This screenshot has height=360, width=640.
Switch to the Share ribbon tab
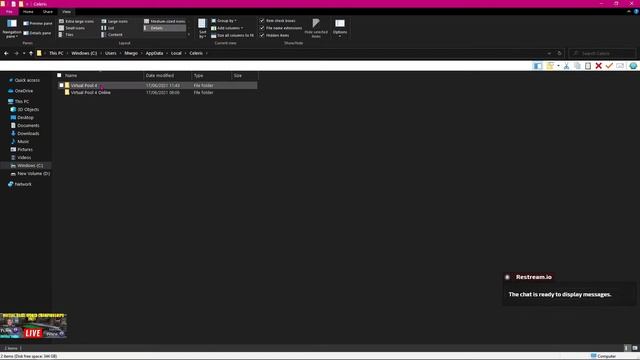pyautogui.click(x=48, y=12)
